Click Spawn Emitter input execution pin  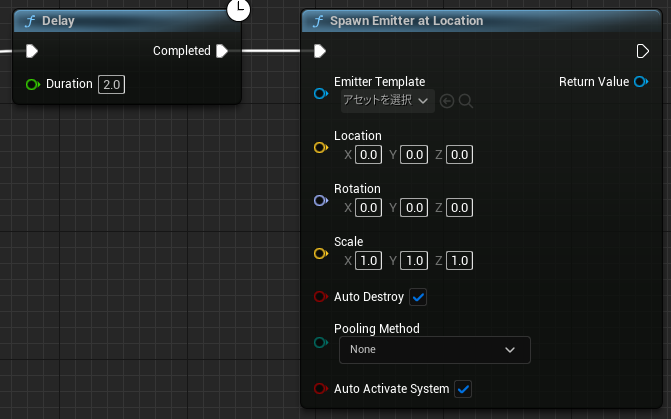tap(320, 51)
